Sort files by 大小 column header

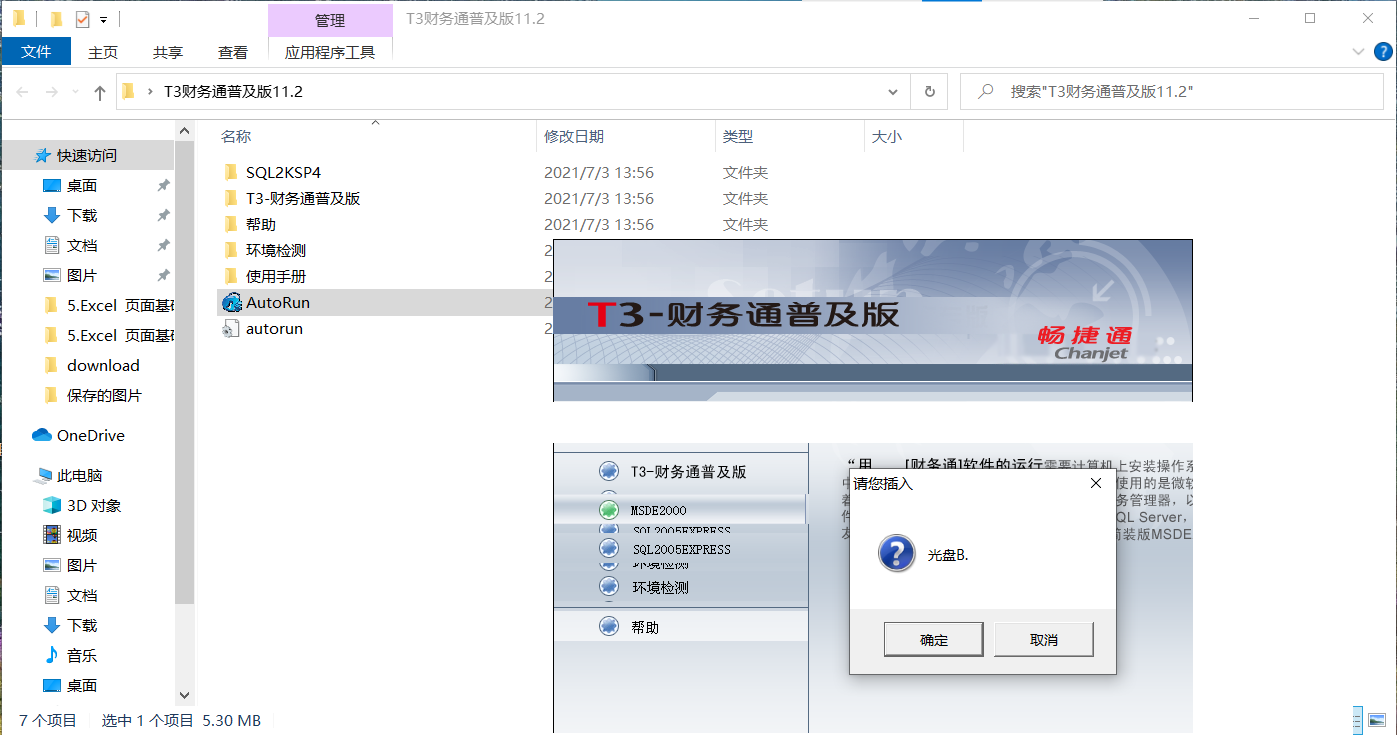[887, 136]
